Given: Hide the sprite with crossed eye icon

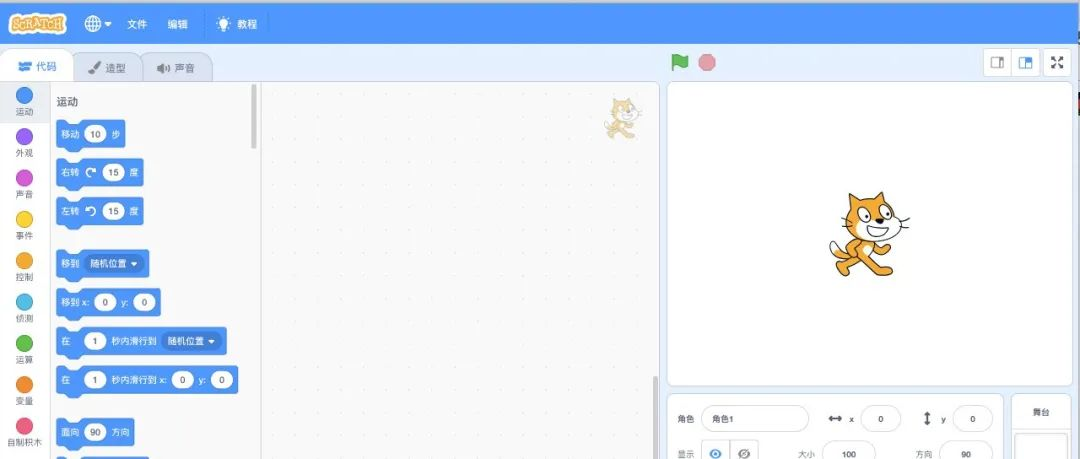Looking at the screenshot, I should pyautogui.click(x=744, y=452).
